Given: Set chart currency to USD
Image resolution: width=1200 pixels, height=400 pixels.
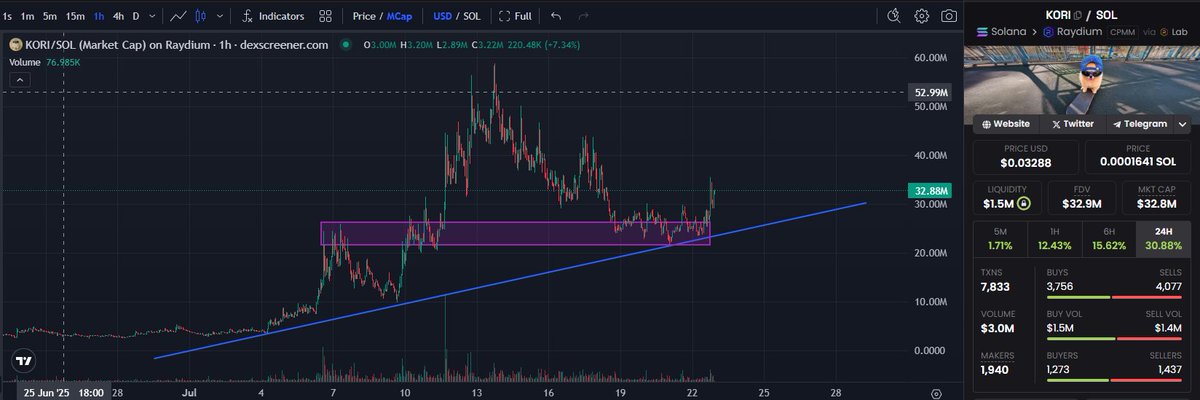Looking at the screenshot, I should (x=441, y=16).
